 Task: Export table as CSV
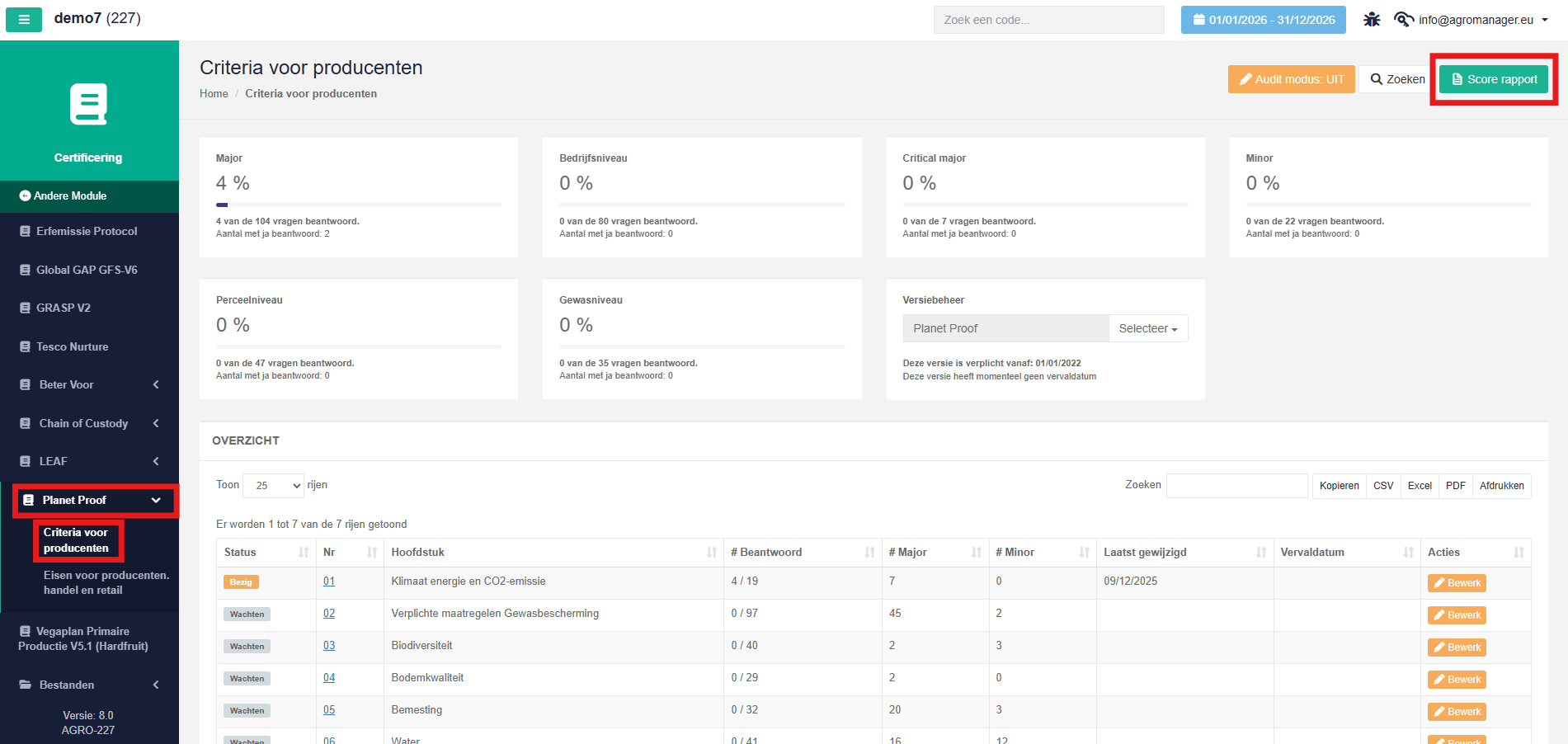coord(1383,486)
